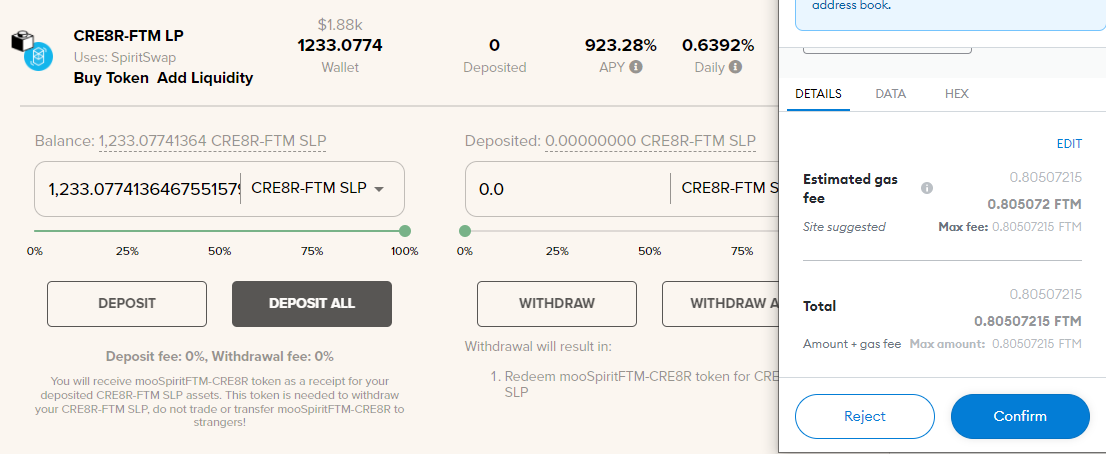1106x454 pixels.
Task: Click the Deposited 0.00000000 CRE8R-FTM SLP text
Action: click(x=610, y=141)
